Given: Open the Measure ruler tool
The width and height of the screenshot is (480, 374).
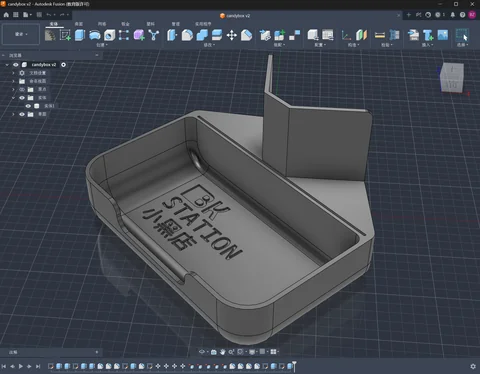Looking at the screenshot, I should pos(380,35).
